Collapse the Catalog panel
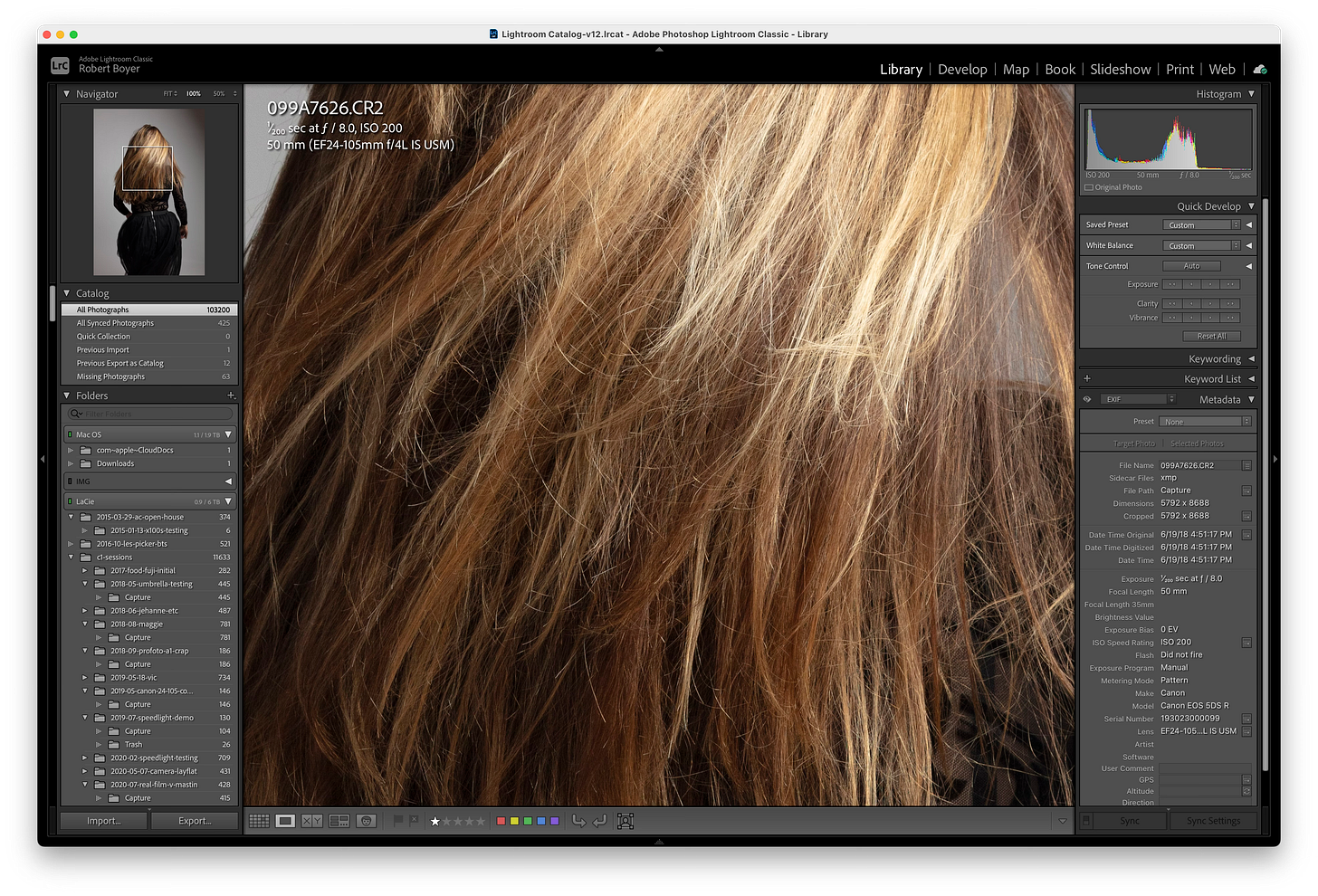 (x=66, y=293)
